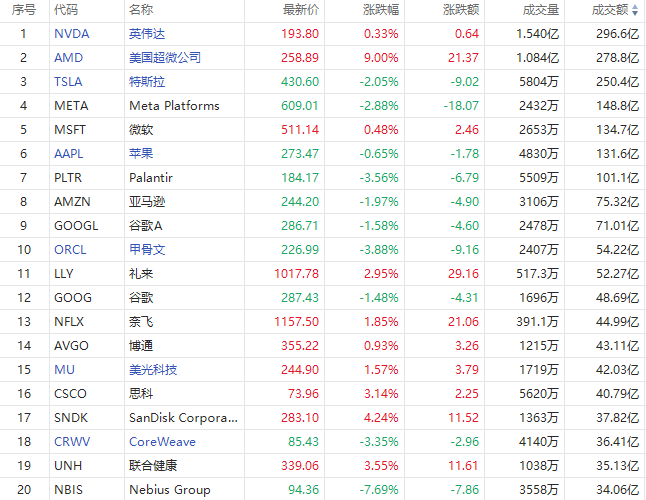
Task: Sort by the 最新价 column header
Action: (x=301, y=10)
